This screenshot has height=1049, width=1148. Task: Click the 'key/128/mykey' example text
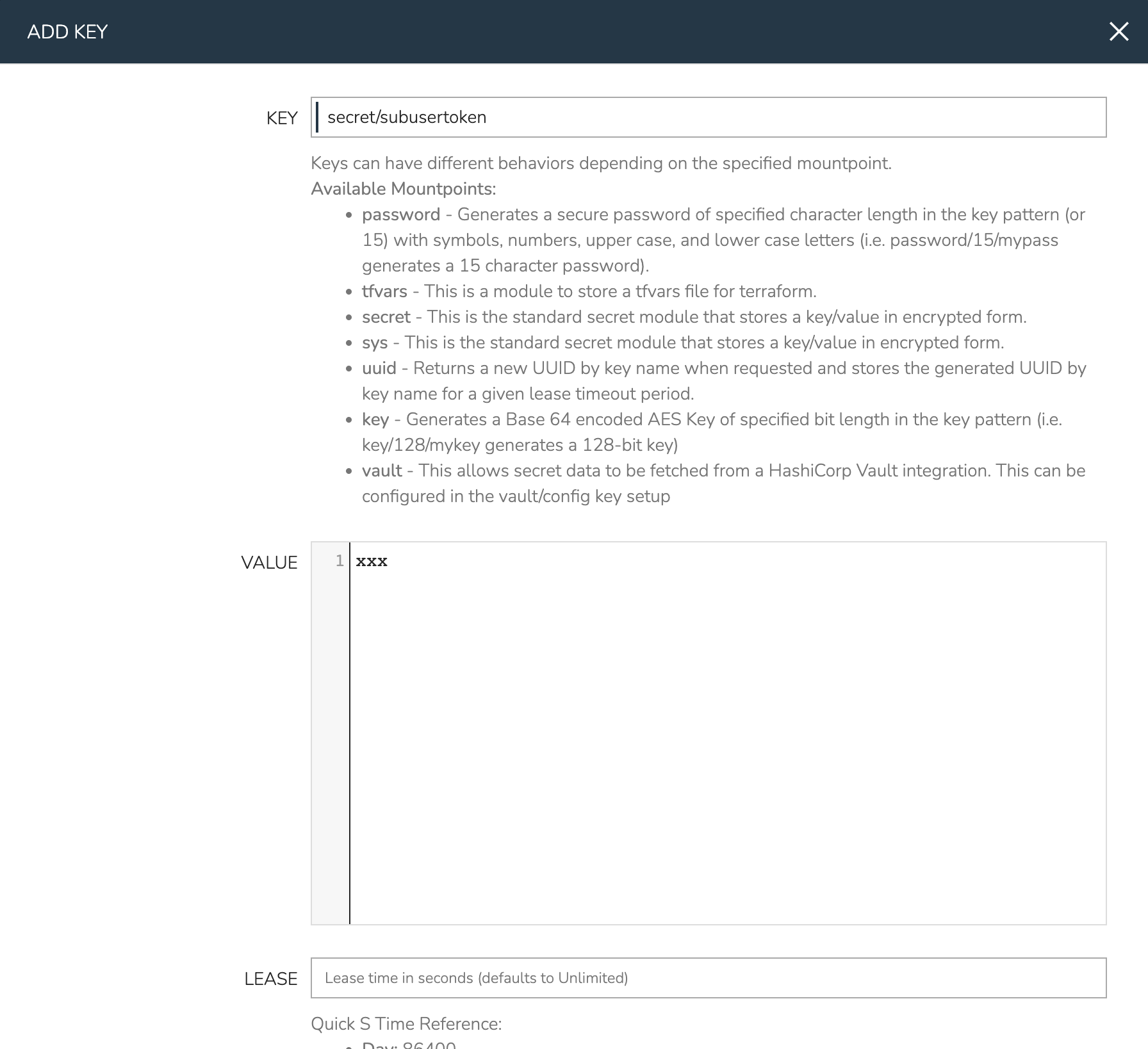(x=422, y=445)
